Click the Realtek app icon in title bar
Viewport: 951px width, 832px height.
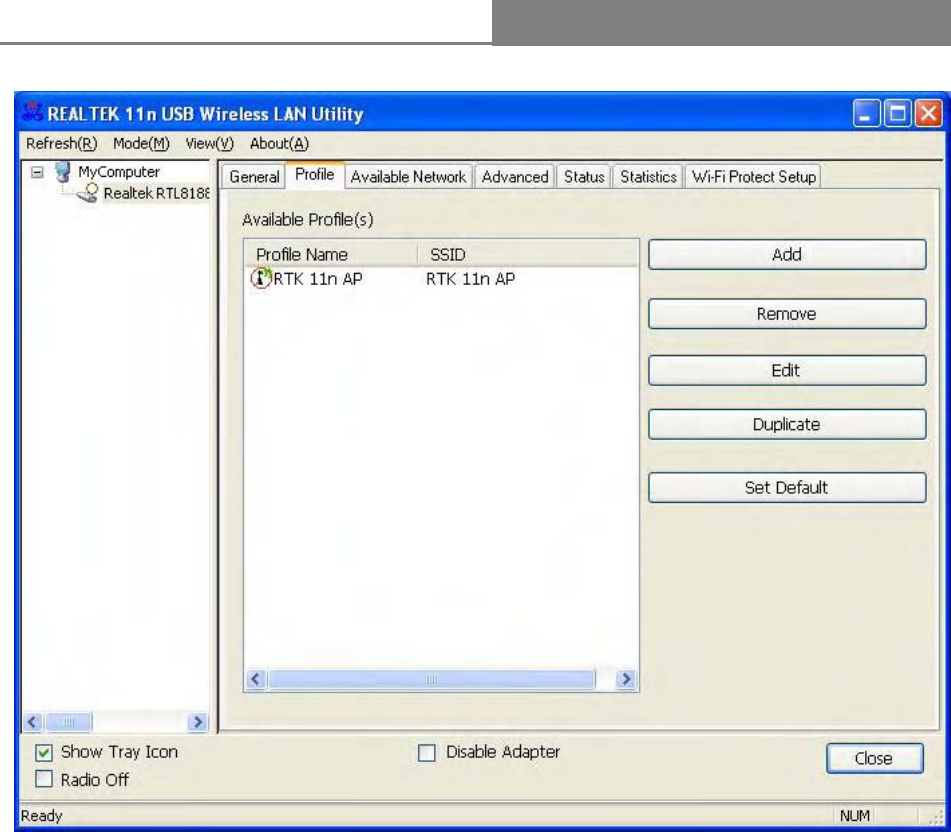(32, 113)
